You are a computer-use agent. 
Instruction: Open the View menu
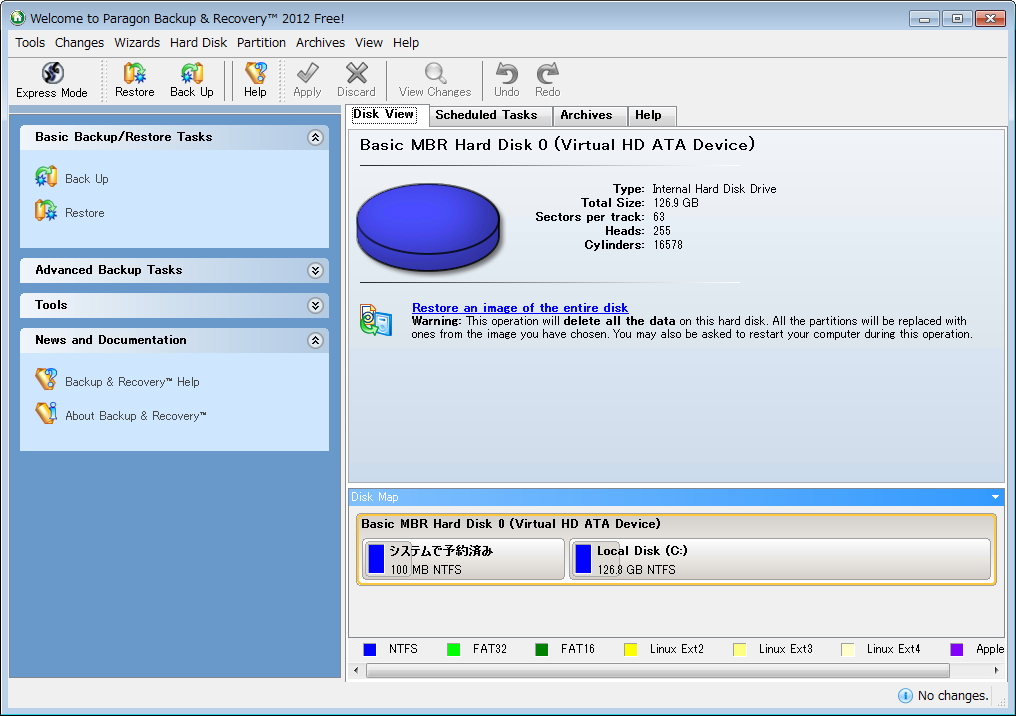369,43
